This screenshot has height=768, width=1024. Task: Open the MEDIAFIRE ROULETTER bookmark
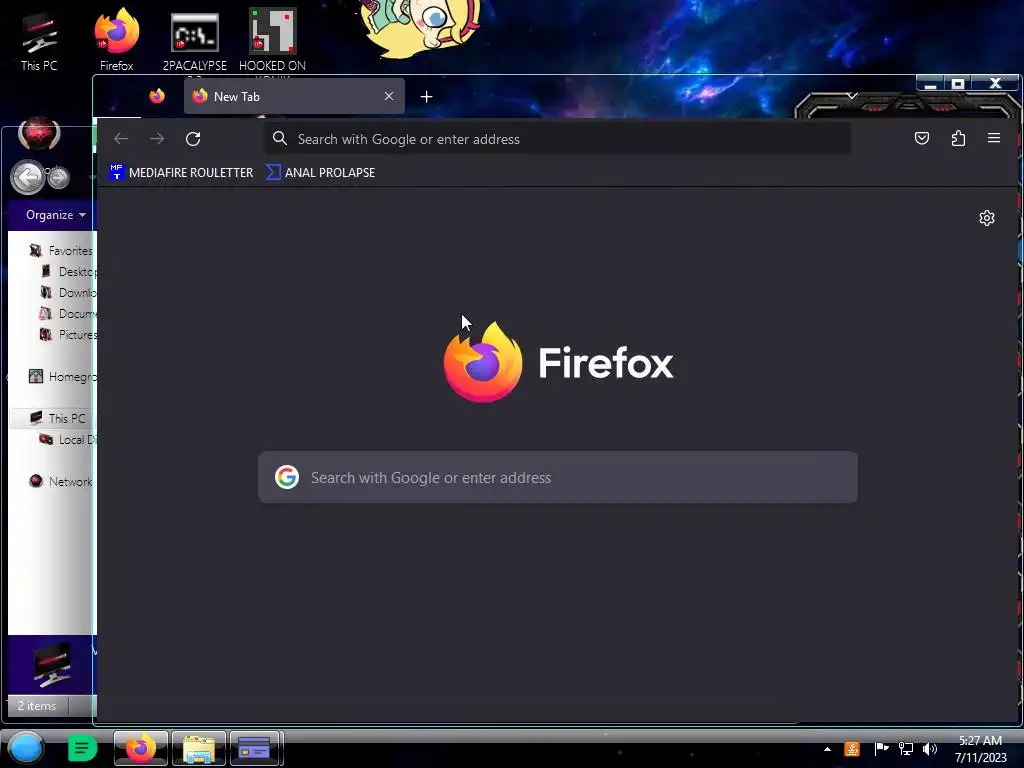tap(181, 172)
